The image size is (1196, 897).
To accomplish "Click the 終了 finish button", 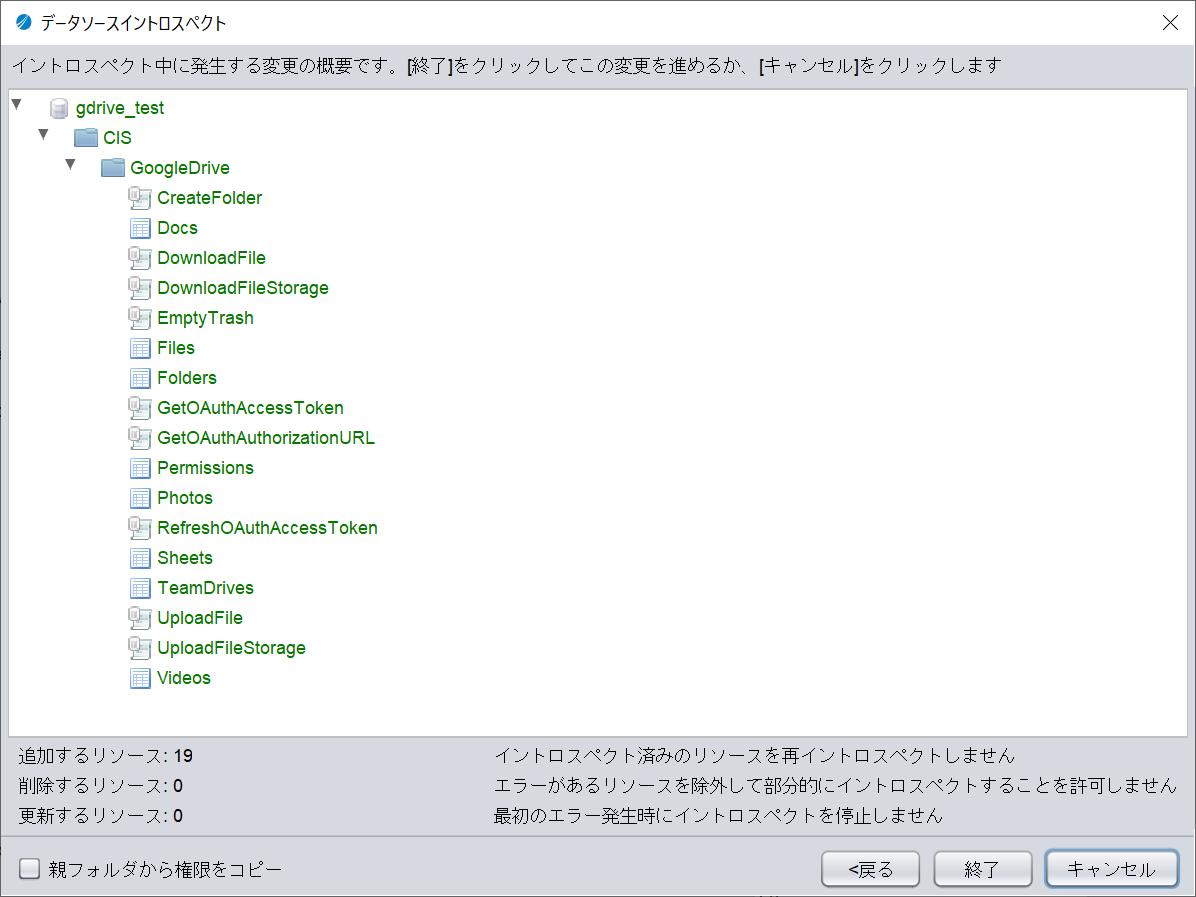I will (x=982, y=869).
